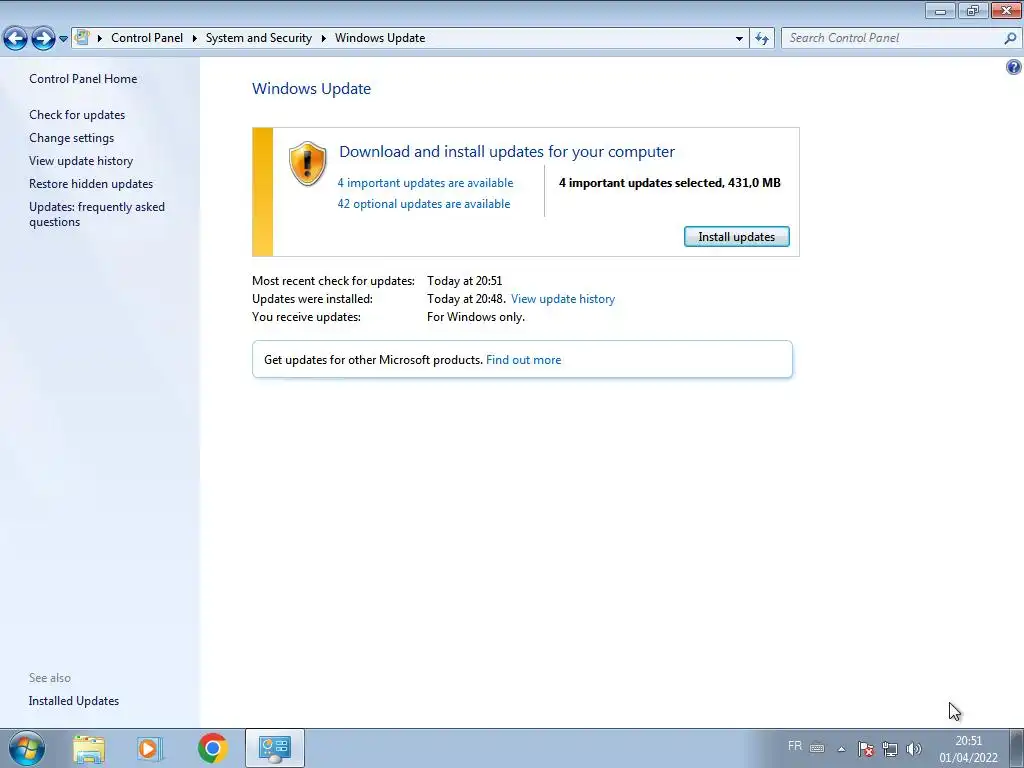
Task: Refresh the page with the refresh icon
Action: [x=762, y=38]
